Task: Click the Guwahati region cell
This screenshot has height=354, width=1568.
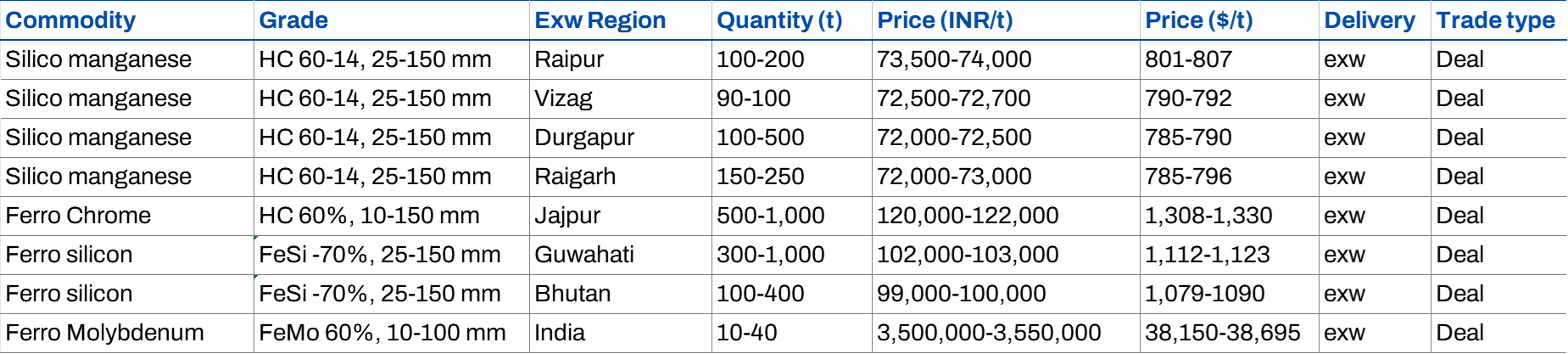Action: click(584, 255)
